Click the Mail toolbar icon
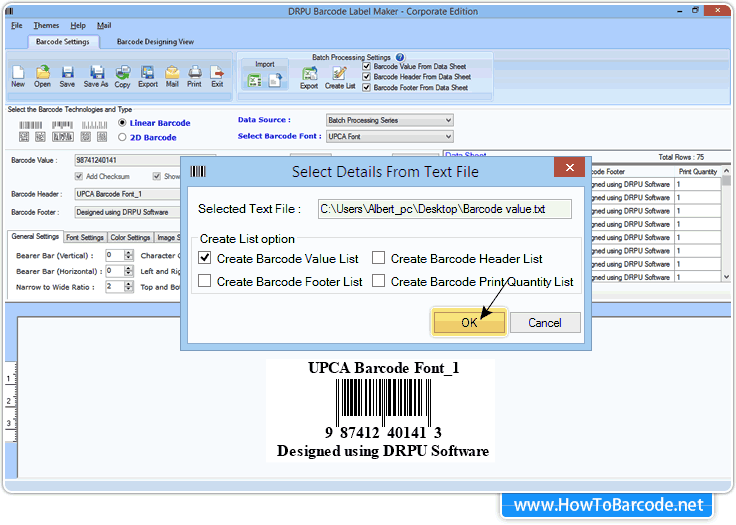 172,77
